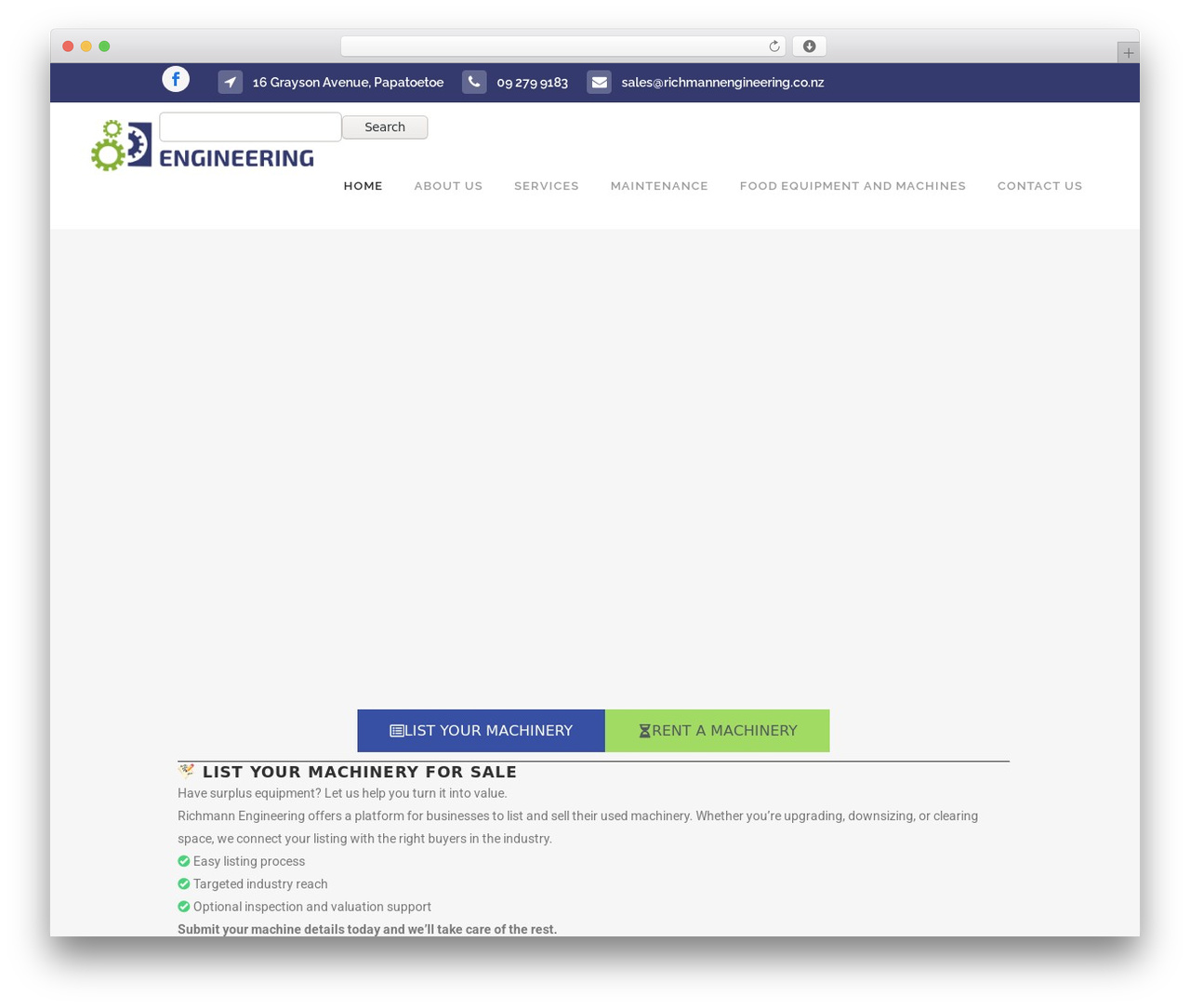Image resolution: width=1190 pixels, height=1008 pixels.
Task: Click the phone icon in top bar
Action: pos(474,83)
